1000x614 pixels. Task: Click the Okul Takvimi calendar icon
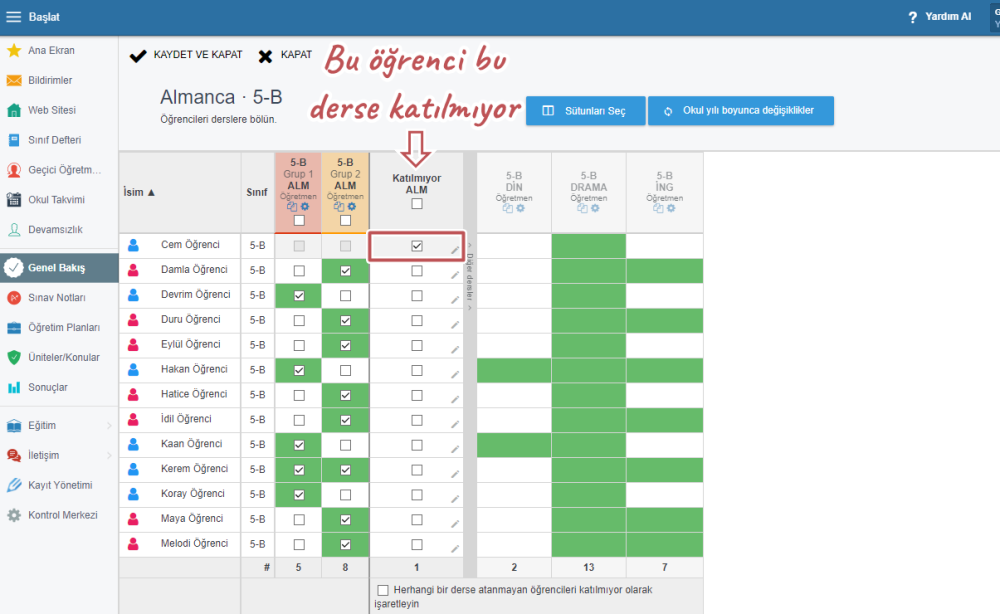pyautogui.click(x=14, y=200)
